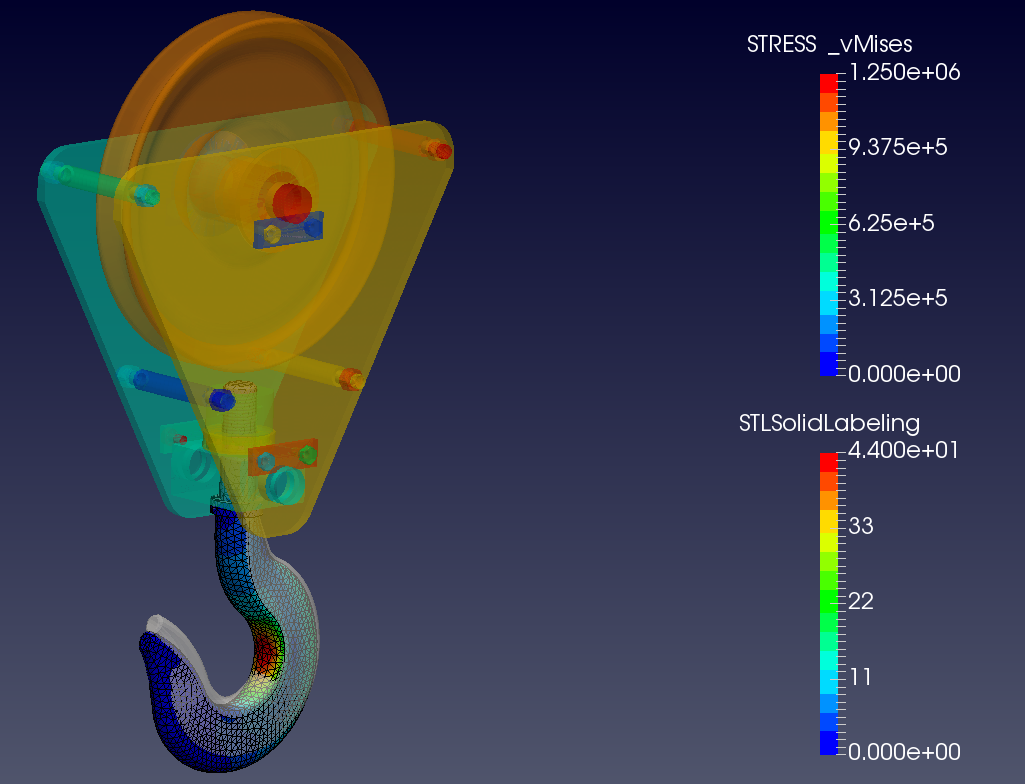This screenshot has height=784, width=1025.
Task: Click the 11 label on STLSolidLabeling legend
Action: coord(861,676)
